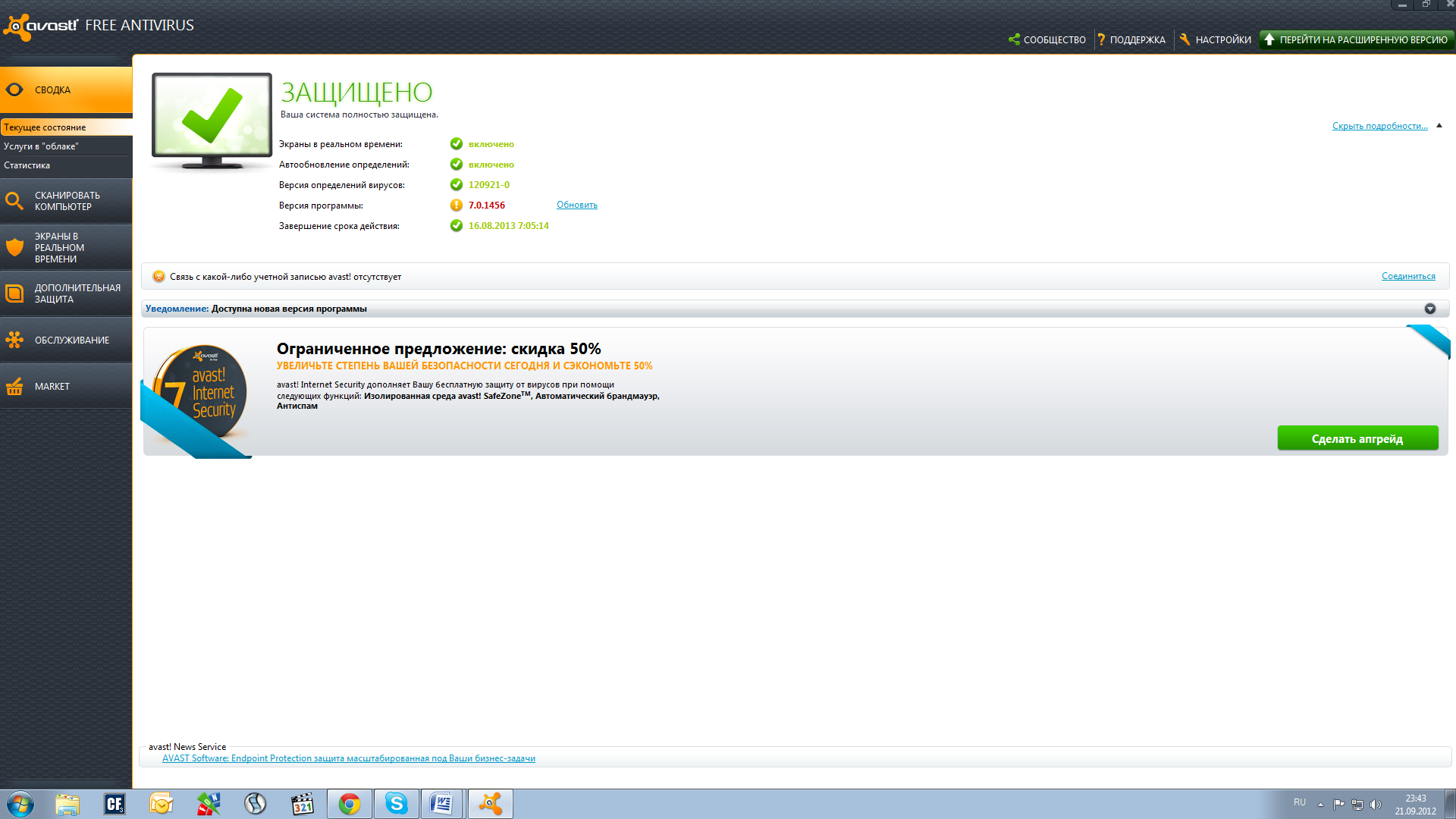Open the MARKET section
This screenshot has height=819, width=1456.
coord(66,387)
